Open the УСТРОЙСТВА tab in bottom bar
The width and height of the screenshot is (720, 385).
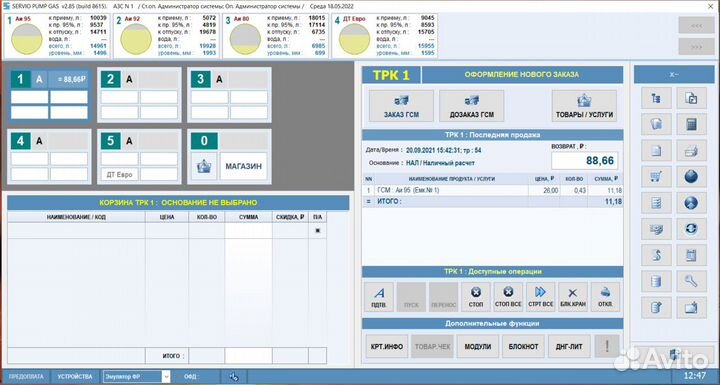(x=75, y=377)
